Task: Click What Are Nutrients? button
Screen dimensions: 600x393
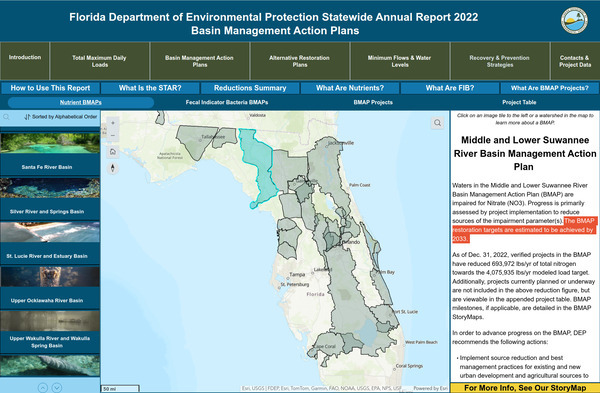Action: (350, 88)
